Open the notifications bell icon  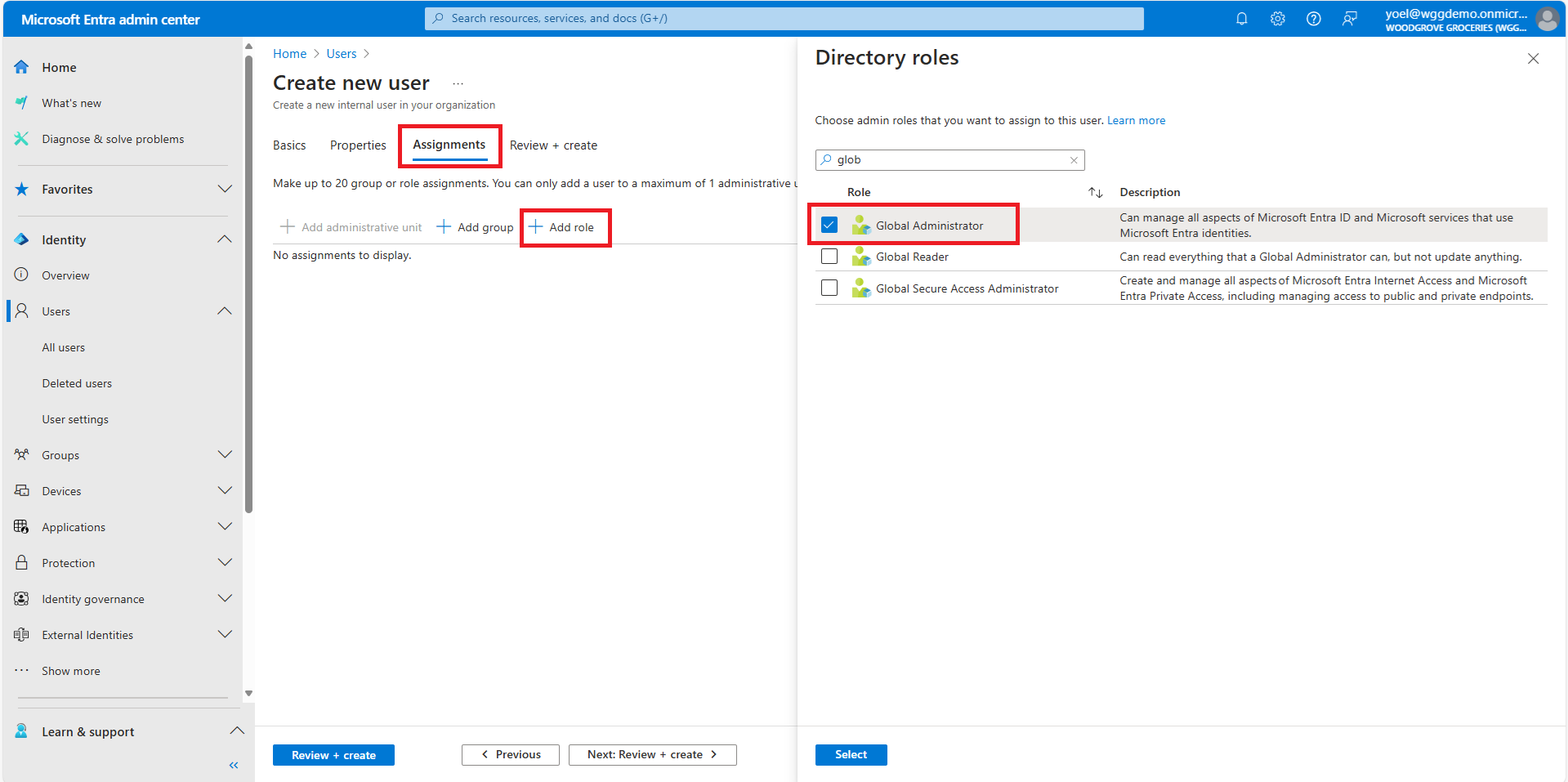coord(1241,19)
